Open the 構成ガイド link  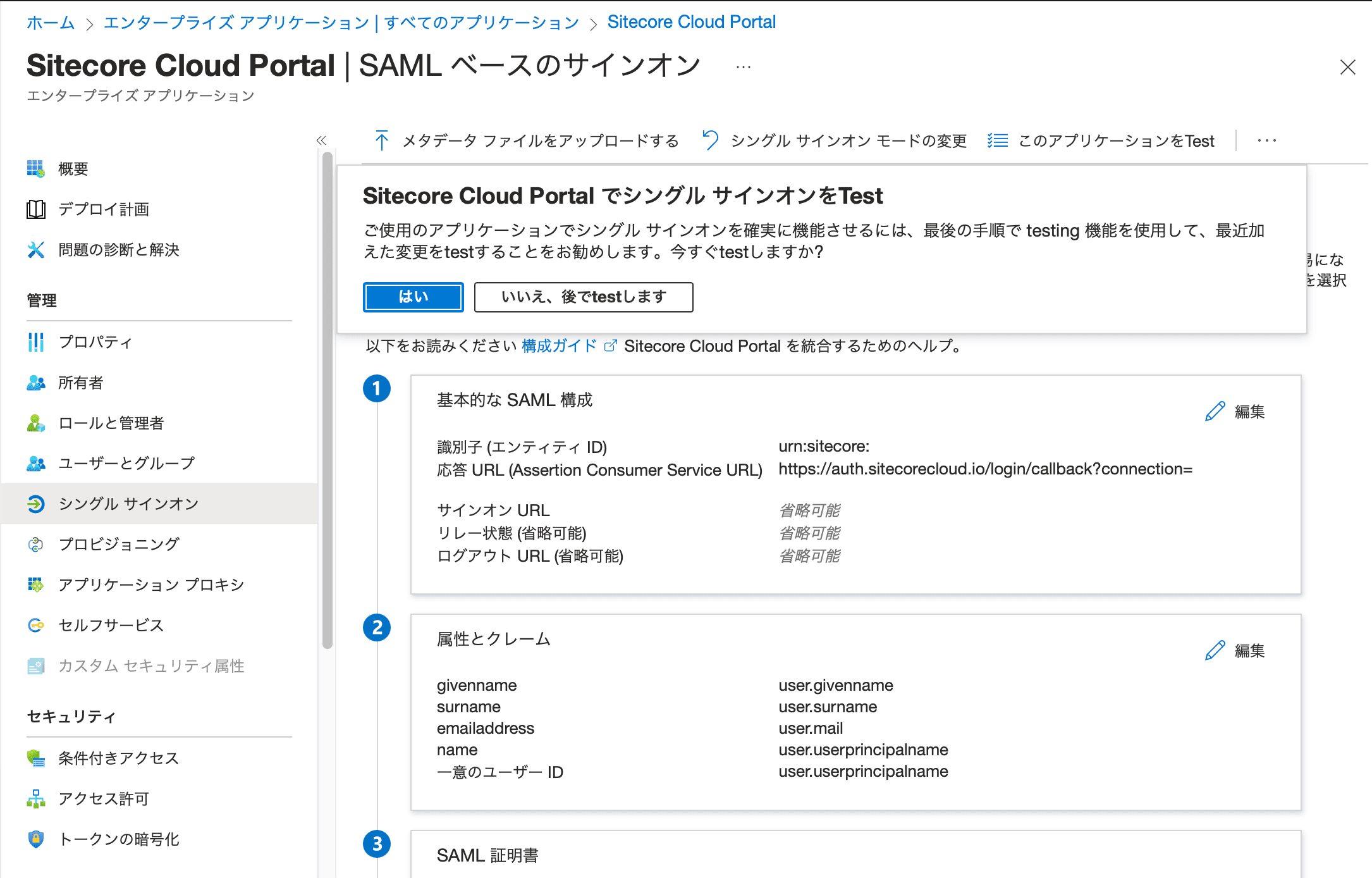559,346
